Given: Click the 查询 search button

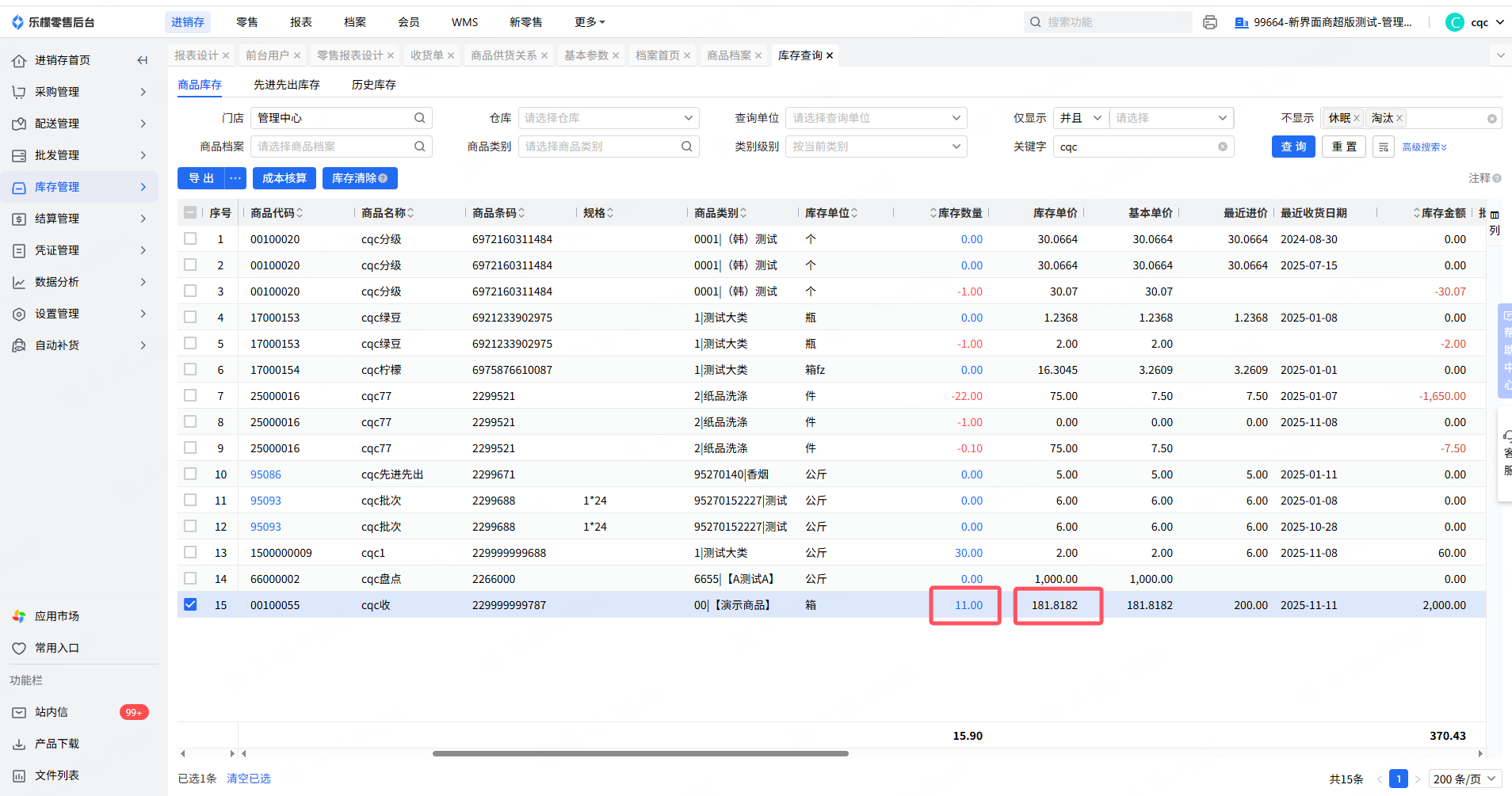Looking at the screenshot, I should coord(1293,147).
